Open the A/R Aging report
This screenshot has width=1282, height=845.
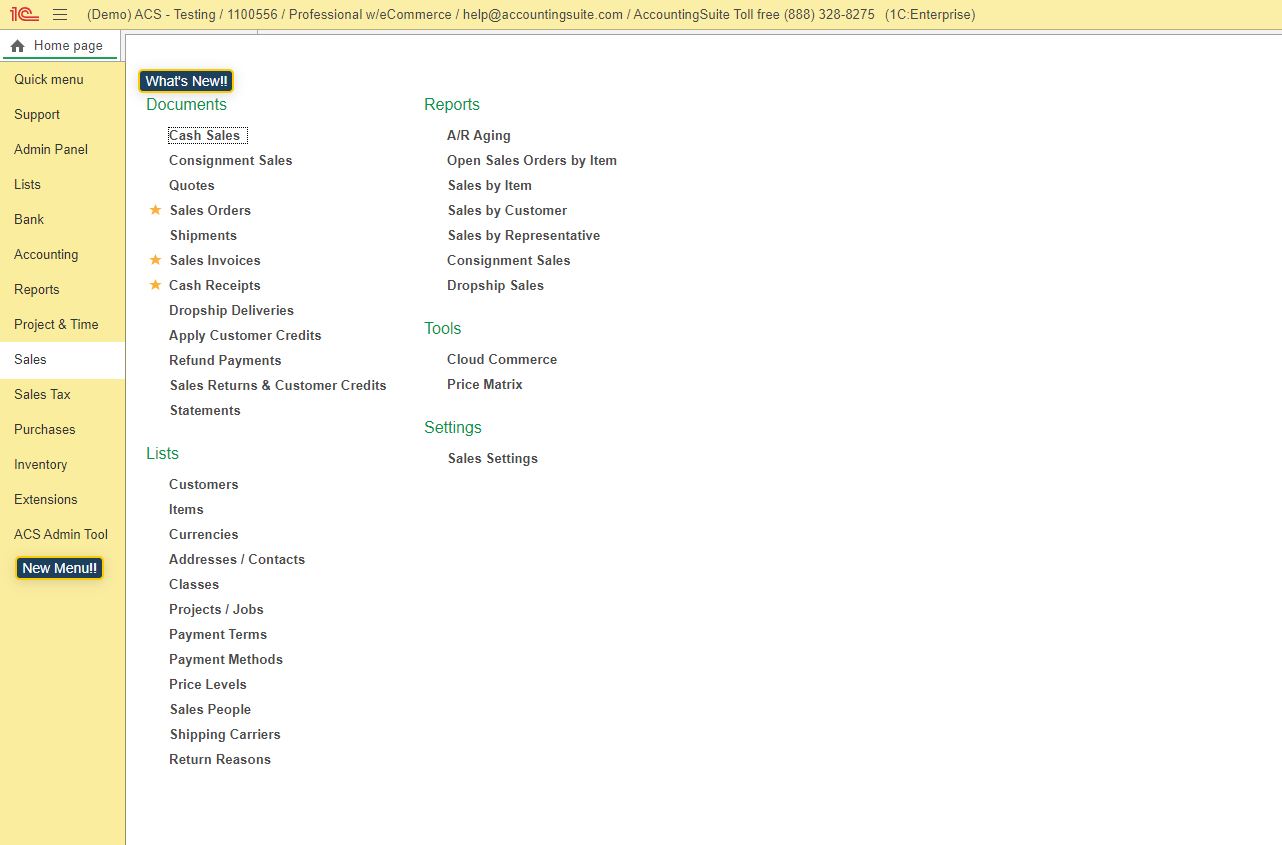[x=479, y=136]
